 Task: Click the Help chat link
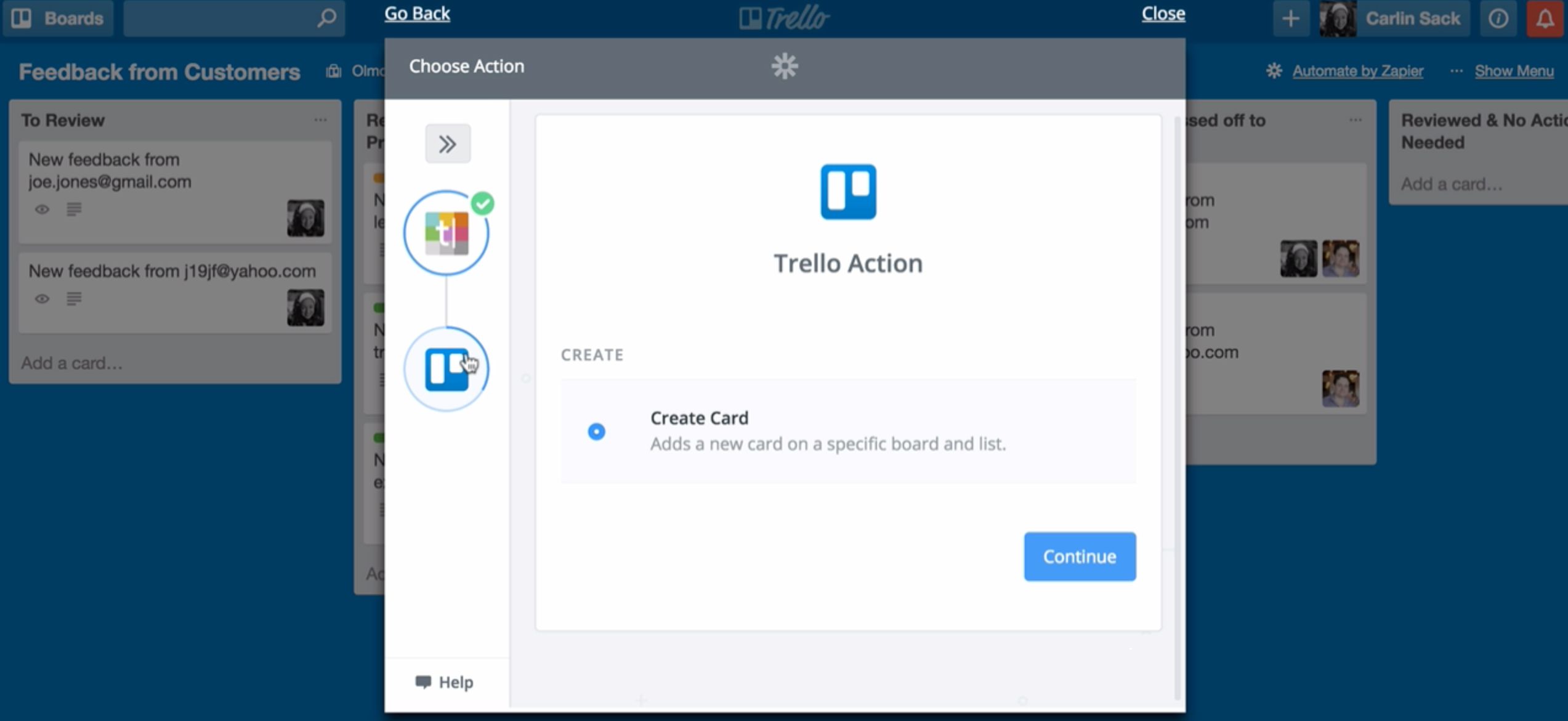(444, 682)
